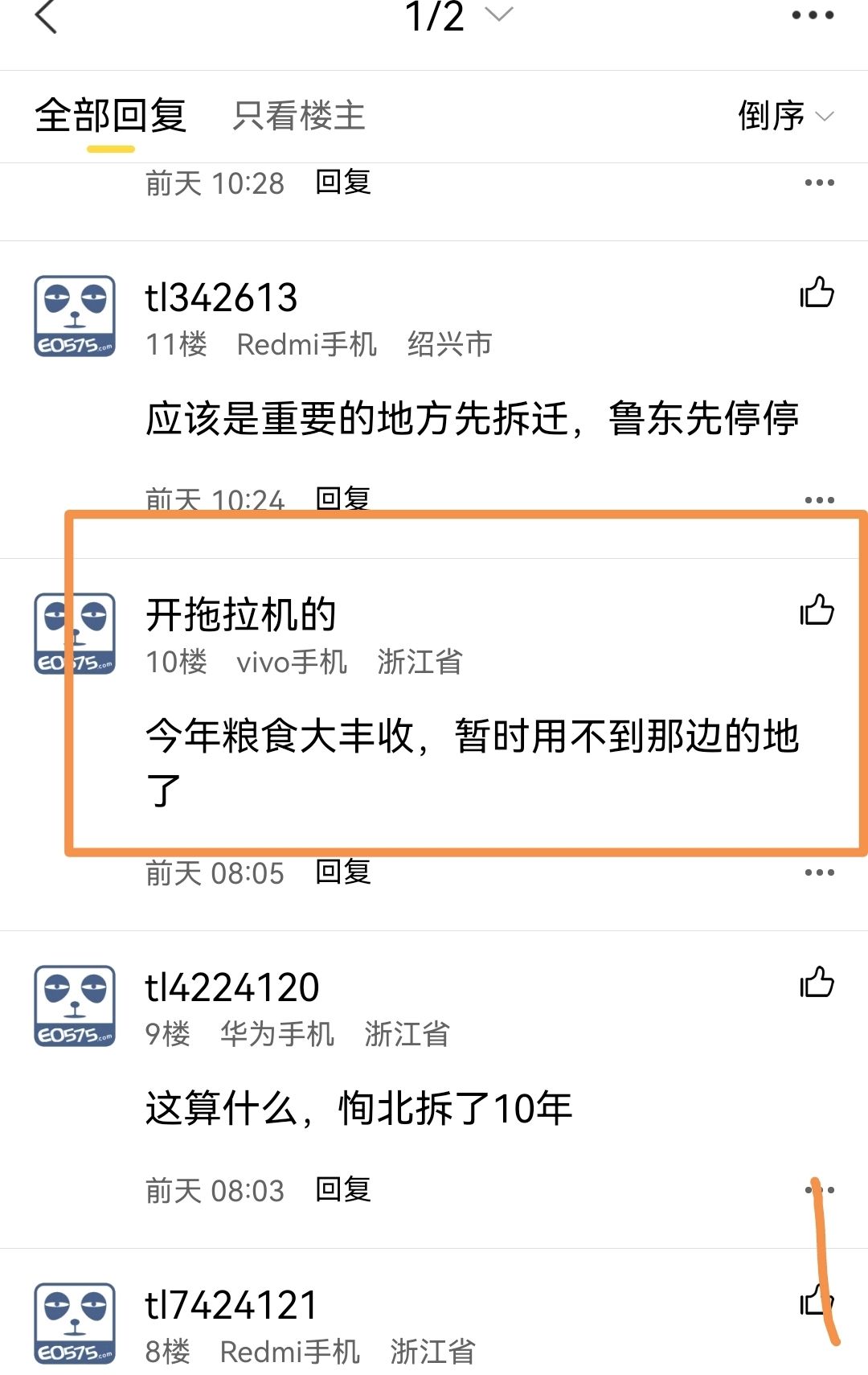Open more options for 前天 08:05 comment
The width and height of the screenshot is (868, 1375).
pyautogui.click(x=819, y=872)
